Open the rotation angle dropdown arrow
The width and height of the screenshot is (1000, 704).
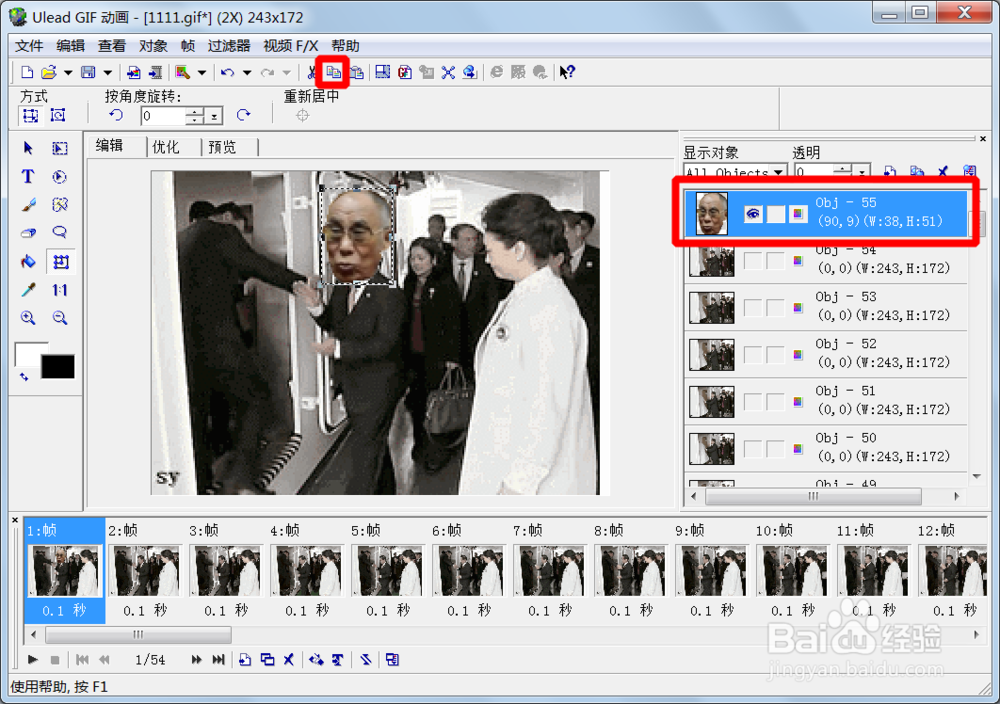(x=214, y=116)
